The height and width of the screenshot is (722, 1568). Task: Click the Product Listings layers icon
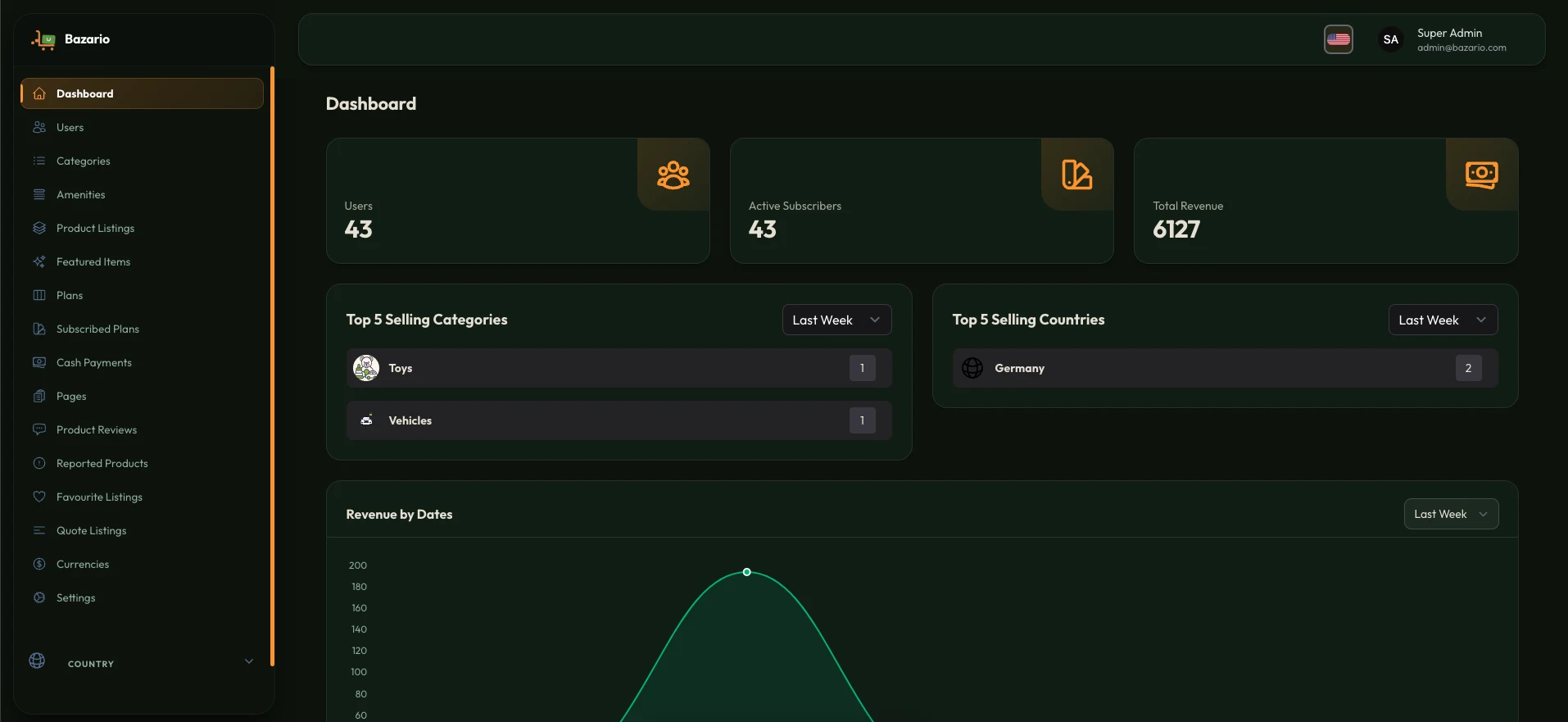point(39,228)
